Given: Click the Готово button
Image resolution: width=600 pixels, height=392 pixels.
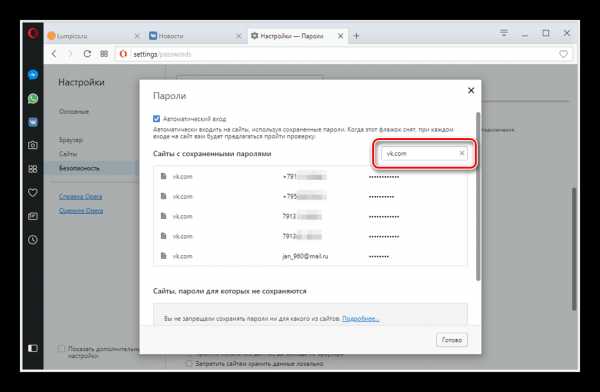Looking at the screenshot, I should point(452,340).
